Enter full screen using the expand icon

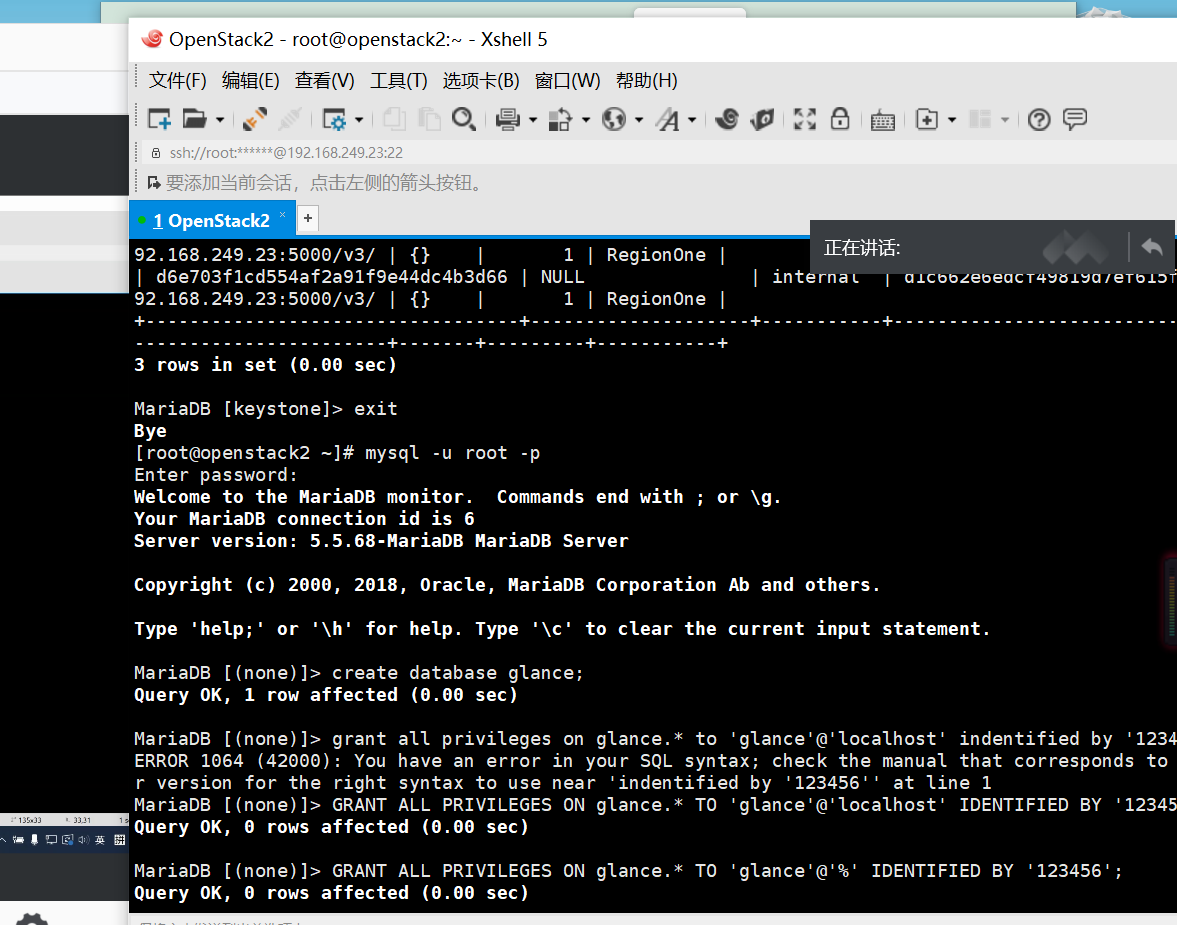click(x=805, y=119)
